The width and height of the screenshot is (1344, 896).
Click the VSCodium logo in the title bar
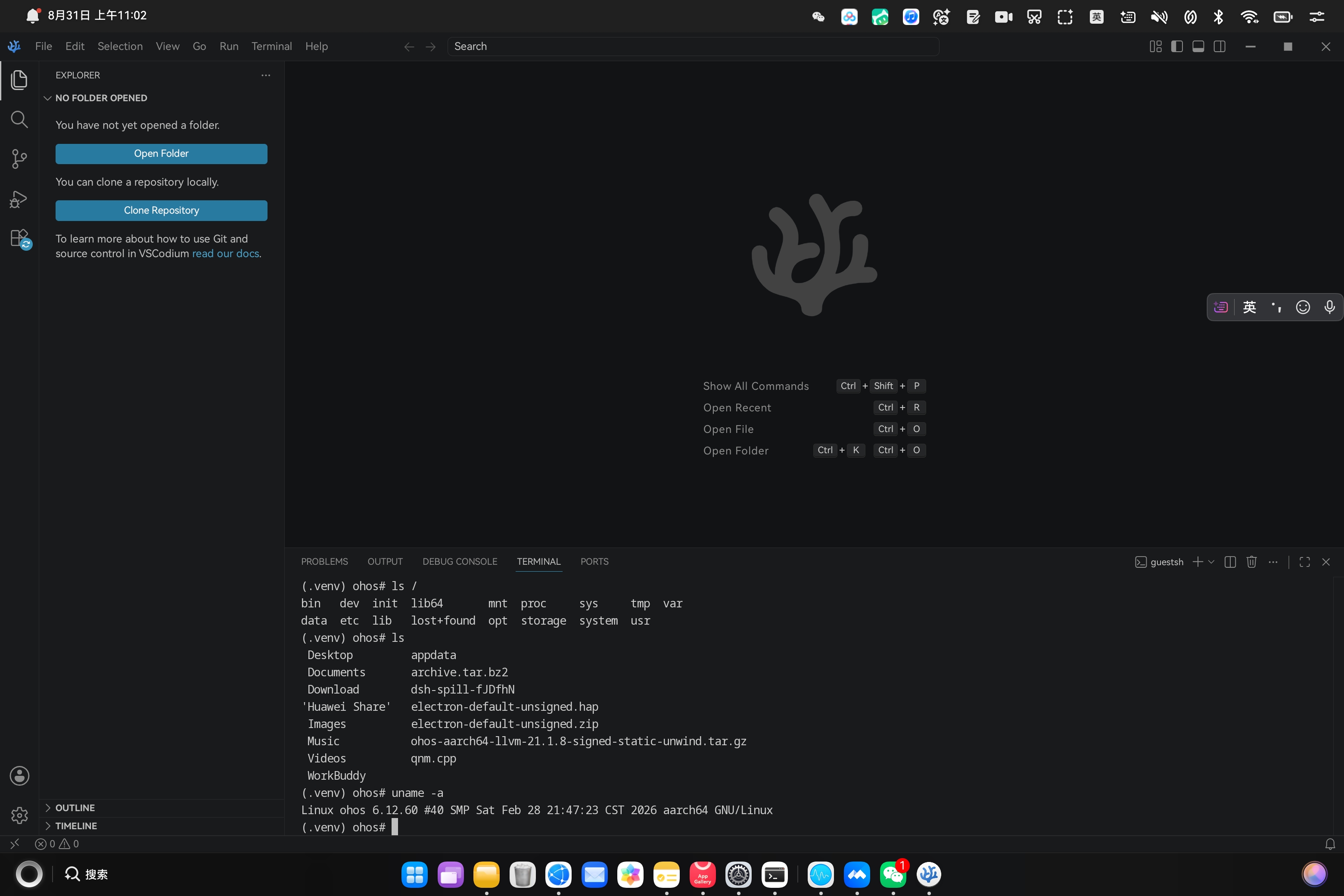pos(14,46)
